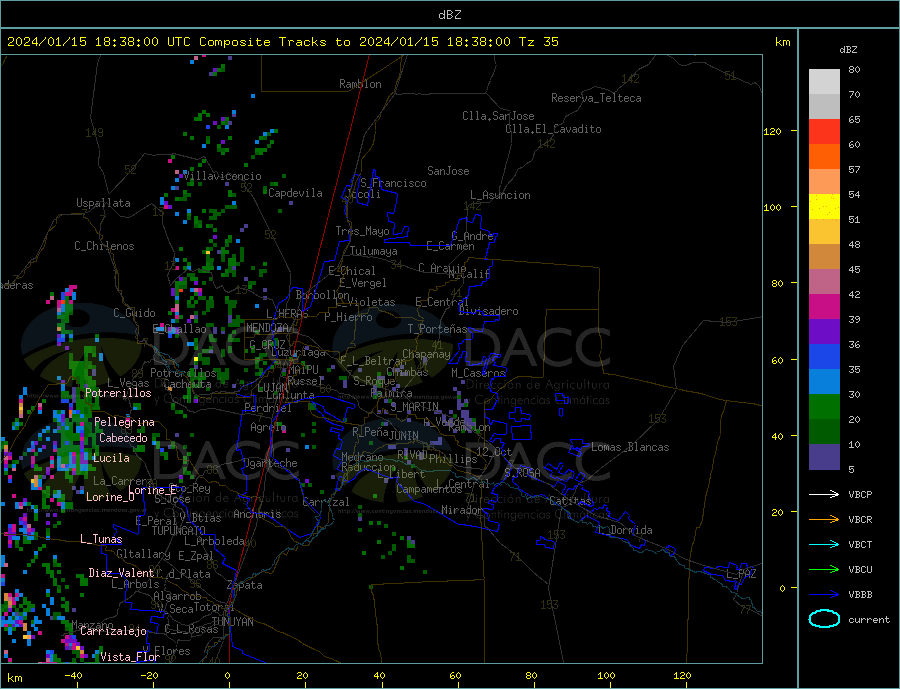This screenshot has height=689, width=900.
Task: Click the '120' tick on right km axis
Action: pyautogui.click(x=772, y=131)
